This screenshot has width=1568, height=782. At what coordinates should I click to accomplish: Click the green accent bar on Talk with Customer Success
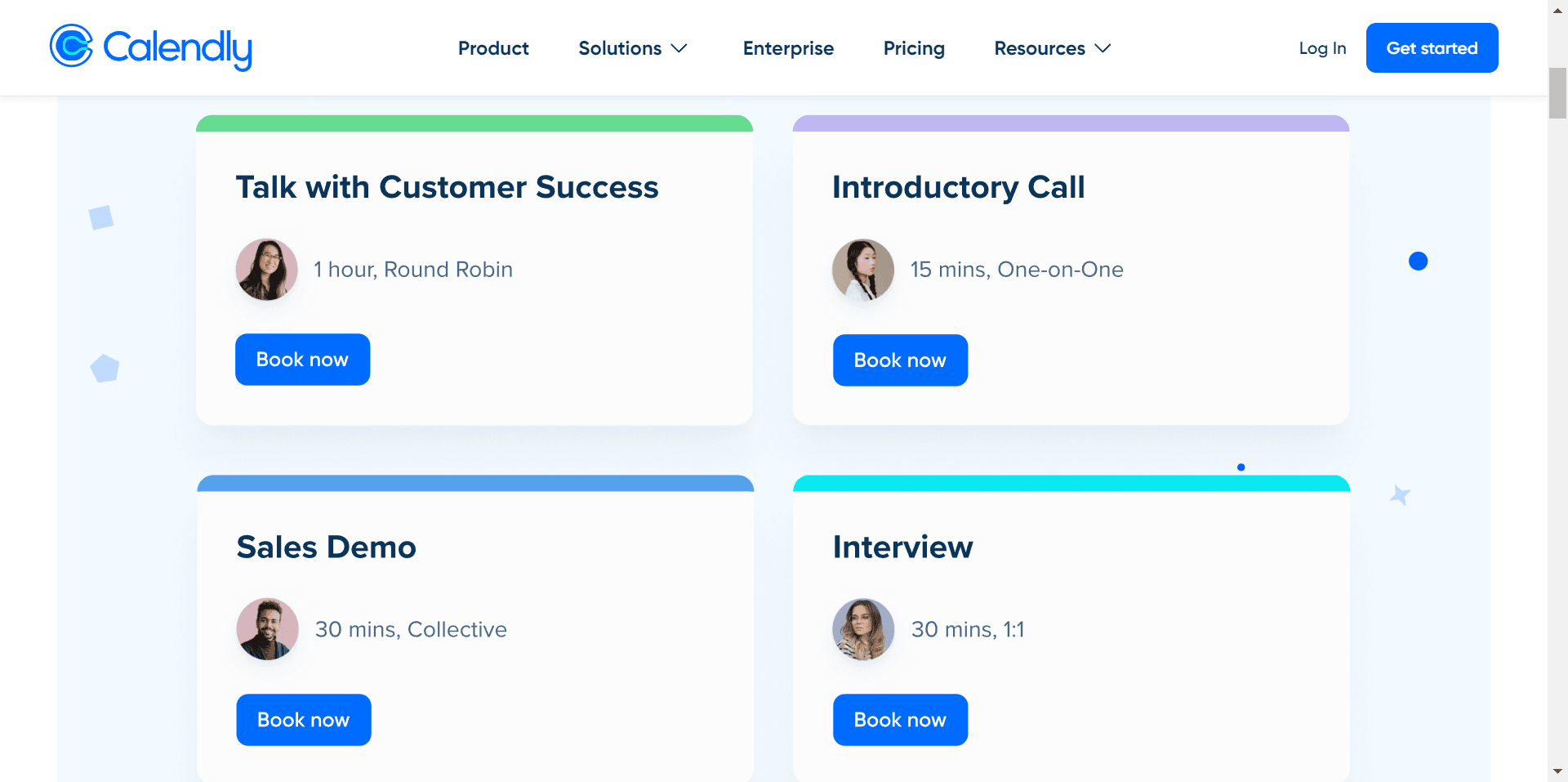tap(474, 123)
